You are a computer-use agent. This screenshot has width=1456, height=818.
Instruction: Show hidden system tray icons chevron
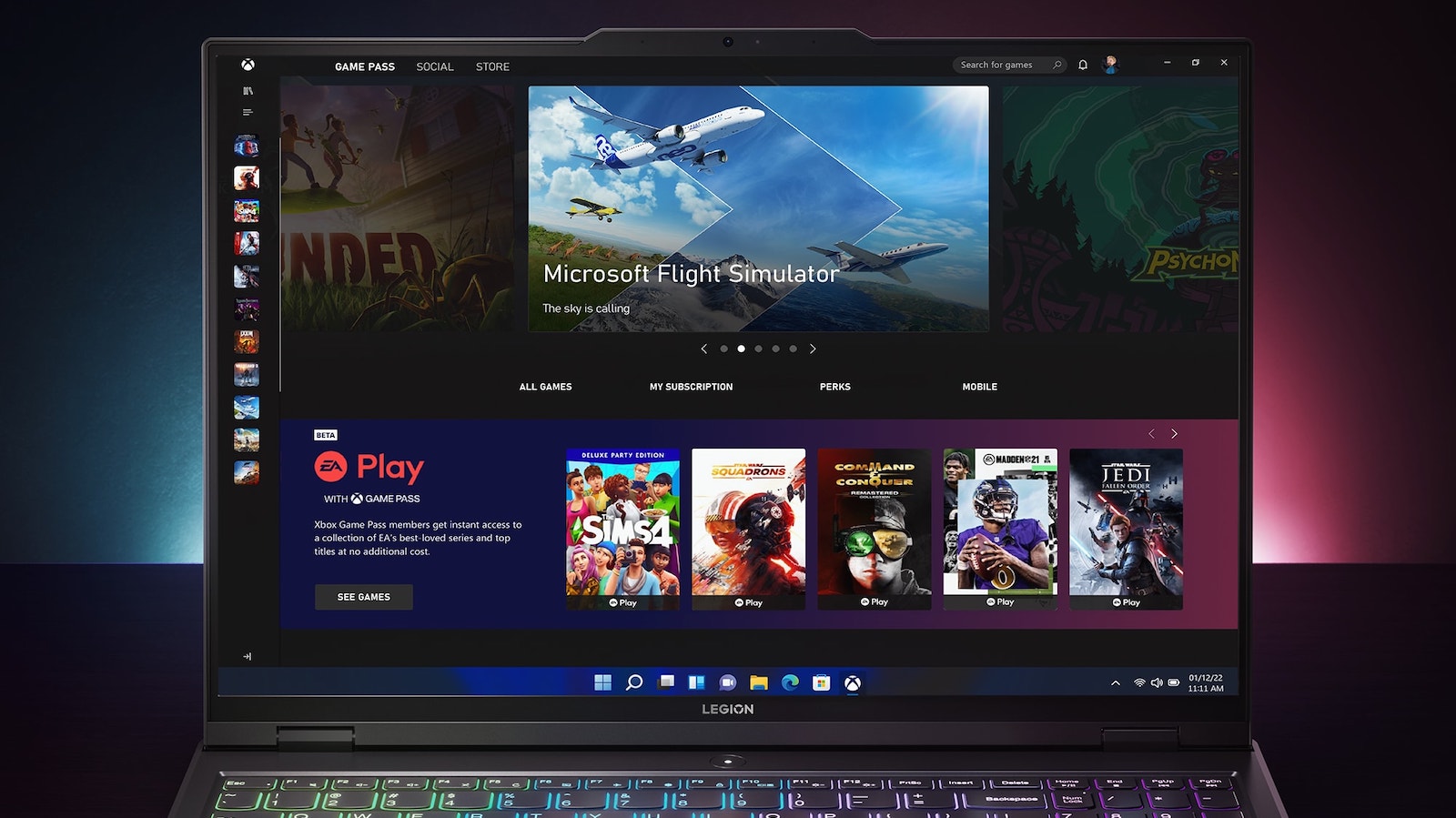[x=1116, y=683]
